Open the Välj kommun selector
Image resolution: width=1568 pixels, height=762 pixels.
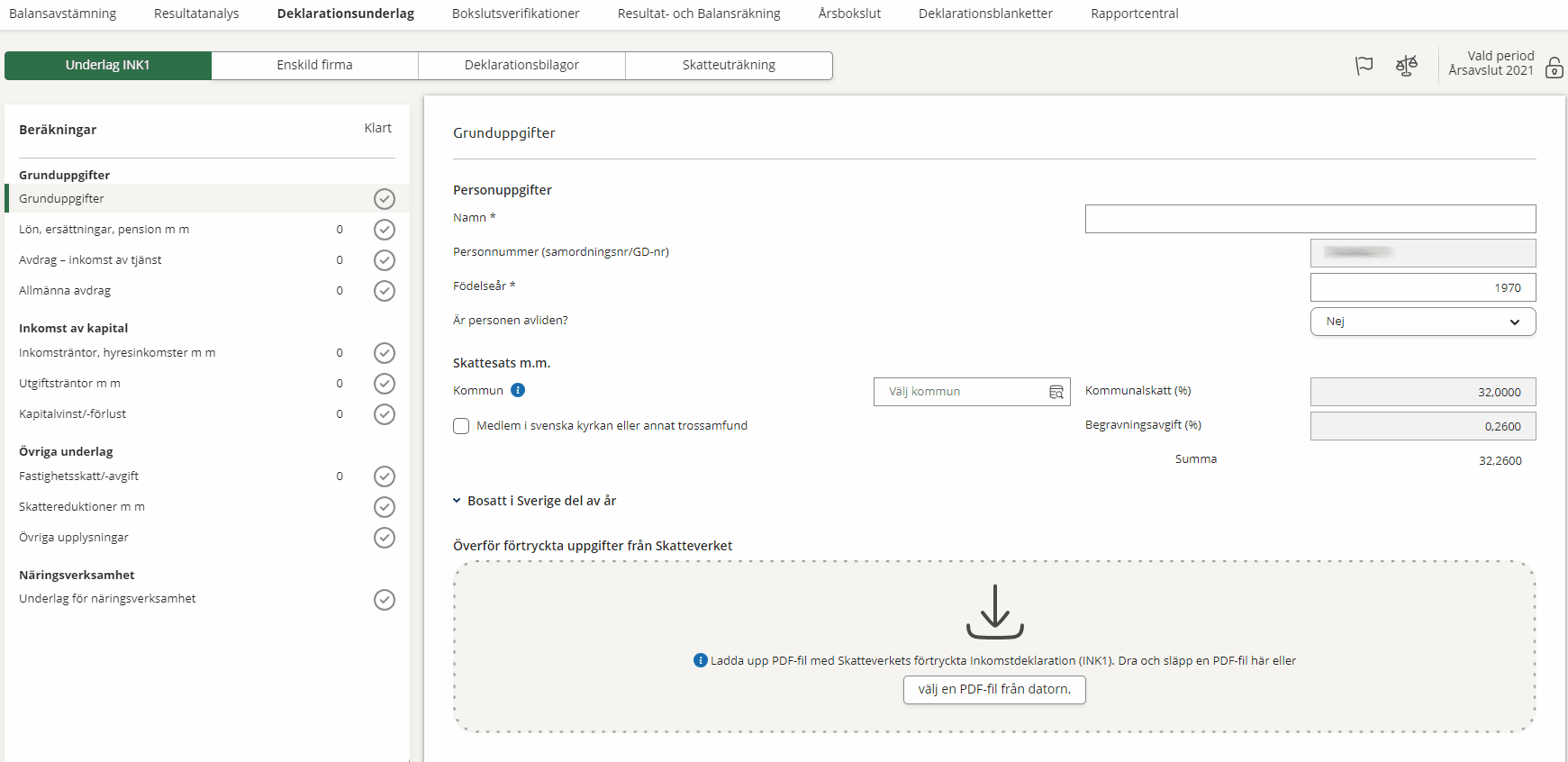[x=959, y=392]
